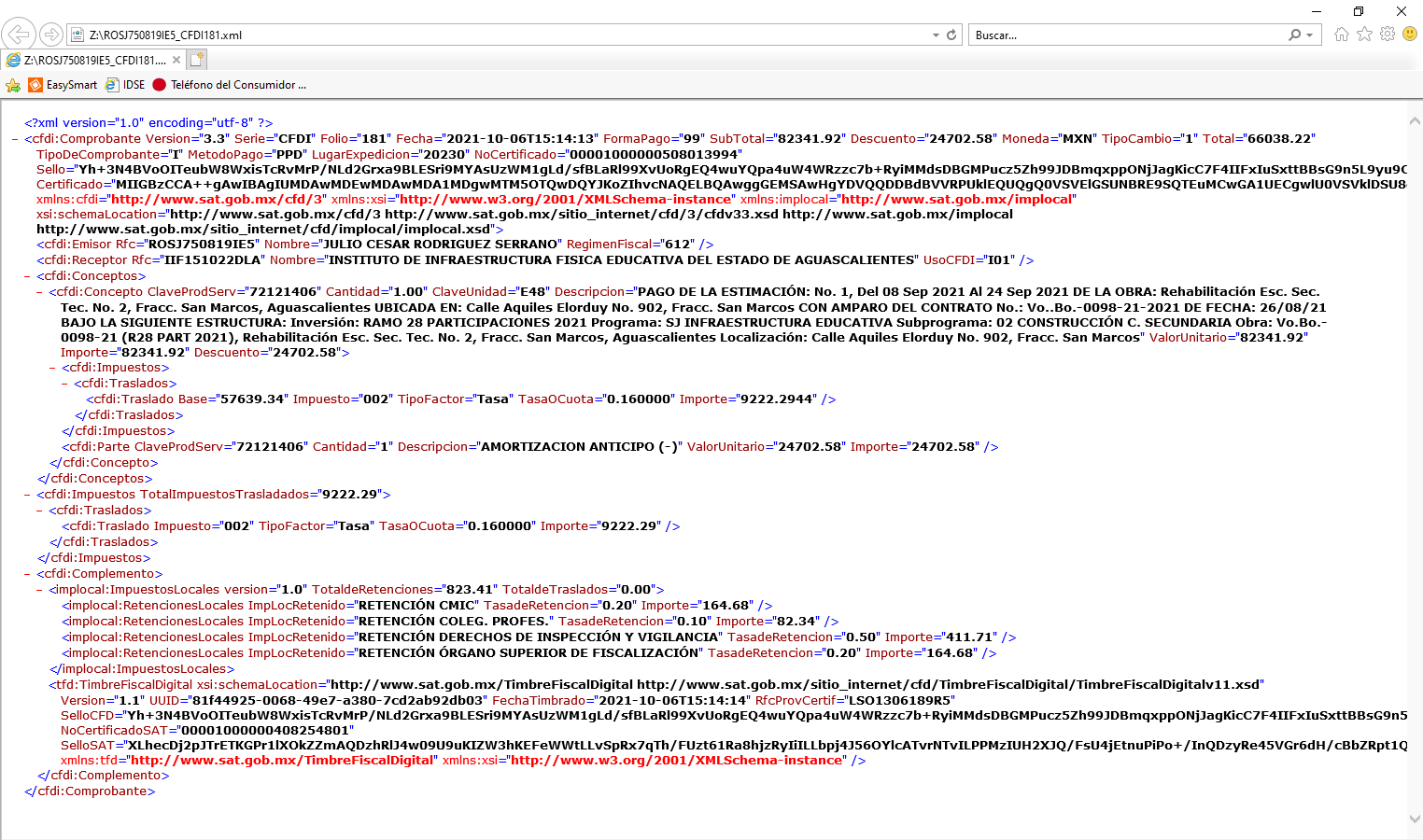Click the UUID 81f44925 value
The height and width of the screenshot is (840, 1423).
[337, 701]
